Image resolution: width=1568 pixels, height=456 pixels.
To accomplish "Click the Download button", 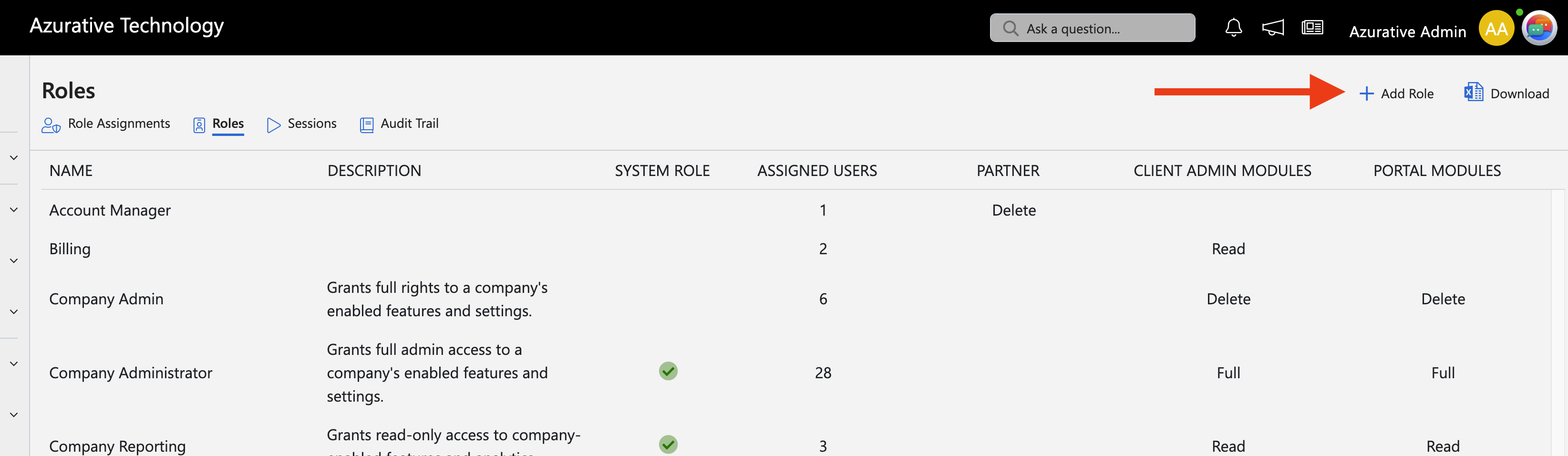I will pyautogui.click(x=1506, y=93).
